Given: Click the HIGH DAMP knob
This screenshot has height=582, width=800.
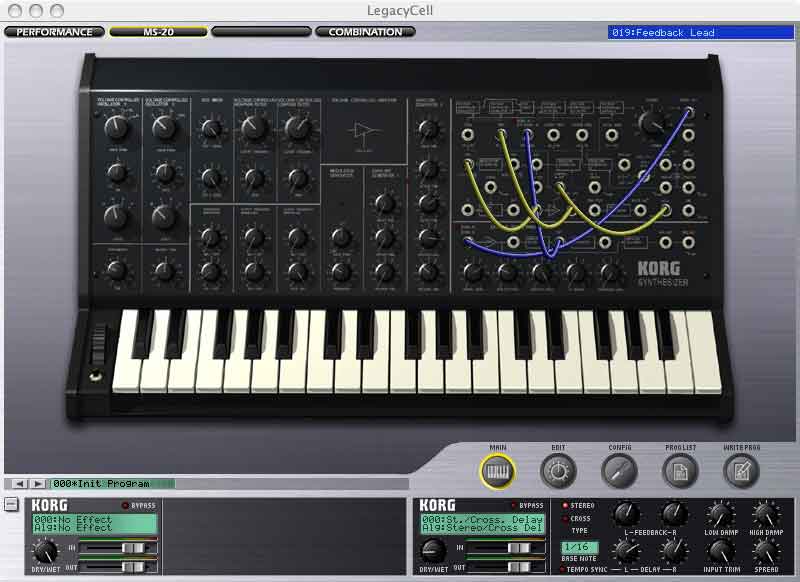Looking at the screenshot, I should pos(766,514).
